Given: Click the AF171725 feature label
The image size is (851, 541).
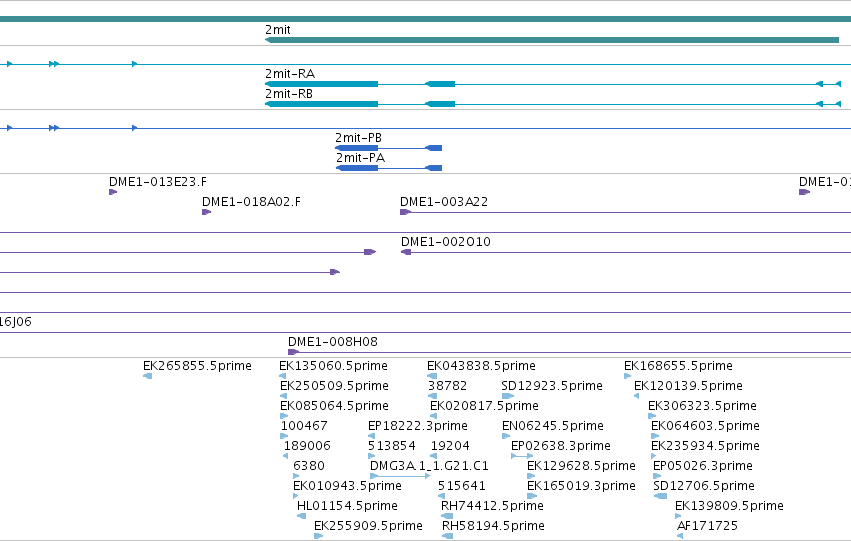Looking at the screenshot, I should click(707, 526).
